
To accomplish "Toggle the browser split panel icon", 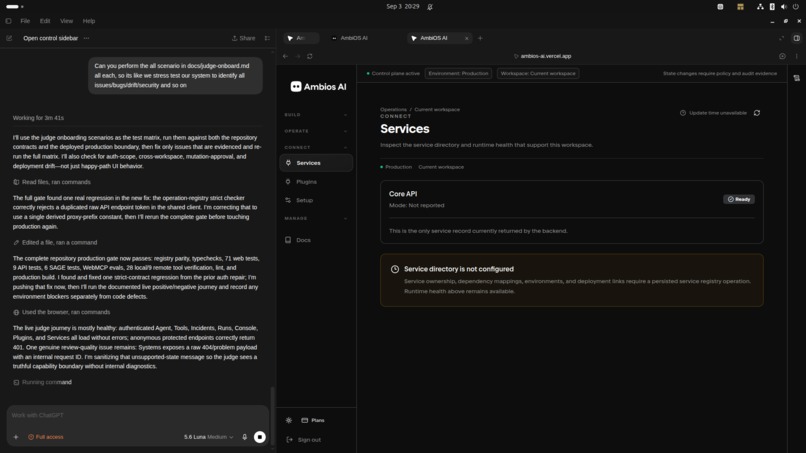I will point(796,38).
